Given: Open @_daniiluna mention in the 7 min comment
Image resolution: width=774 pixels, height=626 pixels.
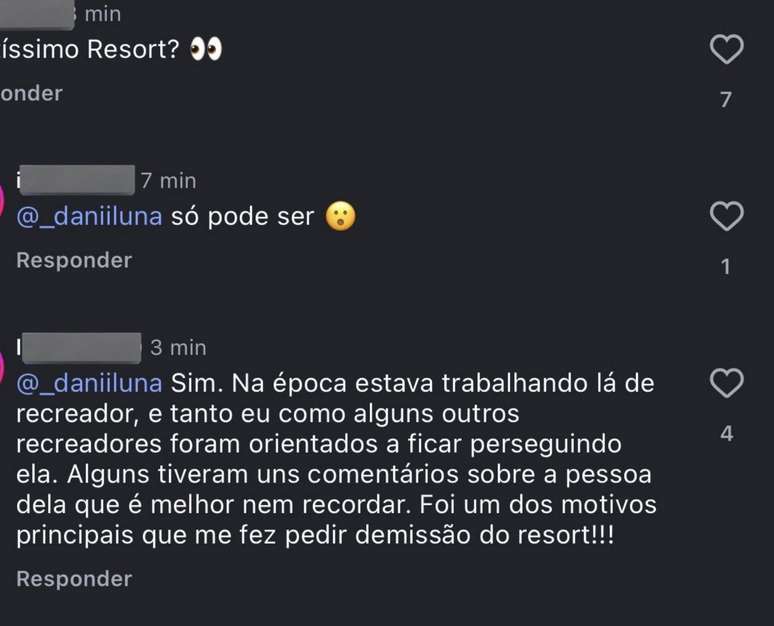Looking at the screenshot, I should (x=89, y=217).
